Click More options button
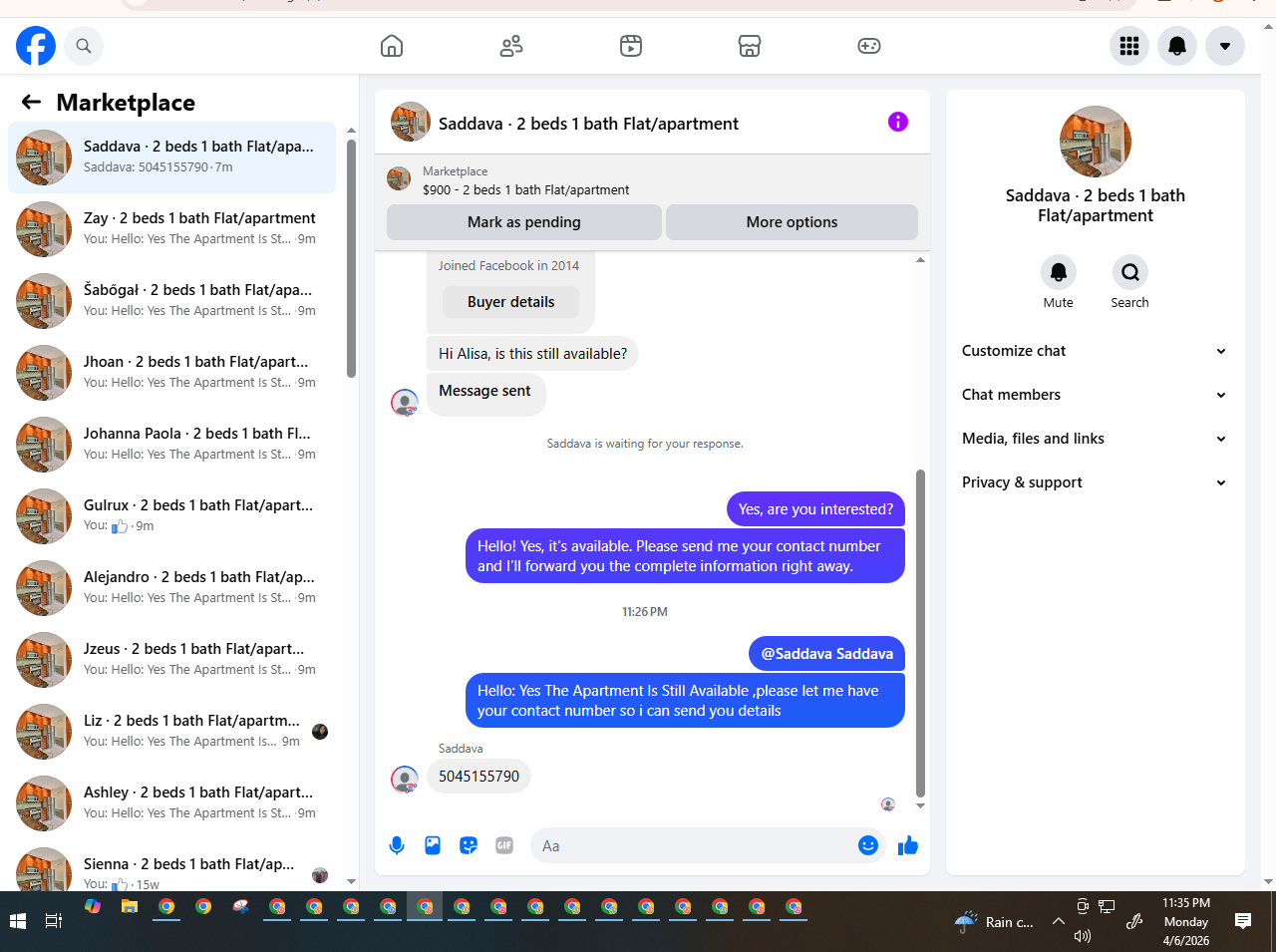Viewport: 1276px width, 952px height. [793, 222]
